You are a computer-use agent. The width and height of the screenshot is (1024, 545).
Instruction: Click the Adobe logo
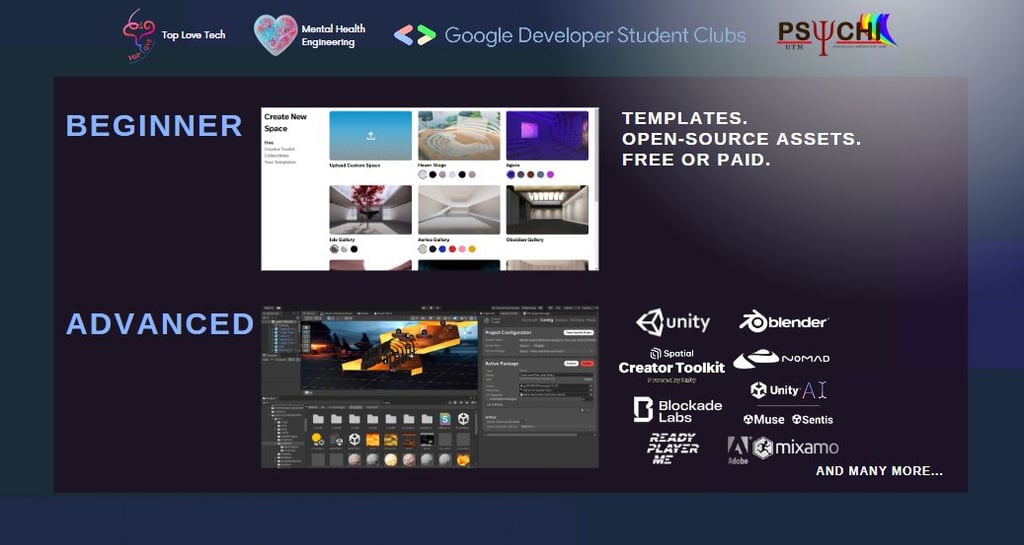coord(738,450)
